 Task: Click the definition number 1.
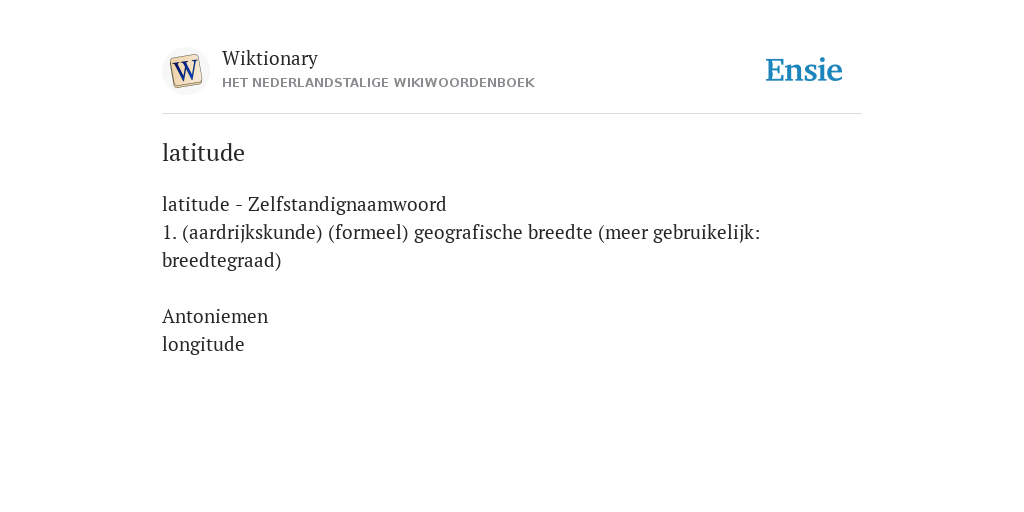[169, 232]
